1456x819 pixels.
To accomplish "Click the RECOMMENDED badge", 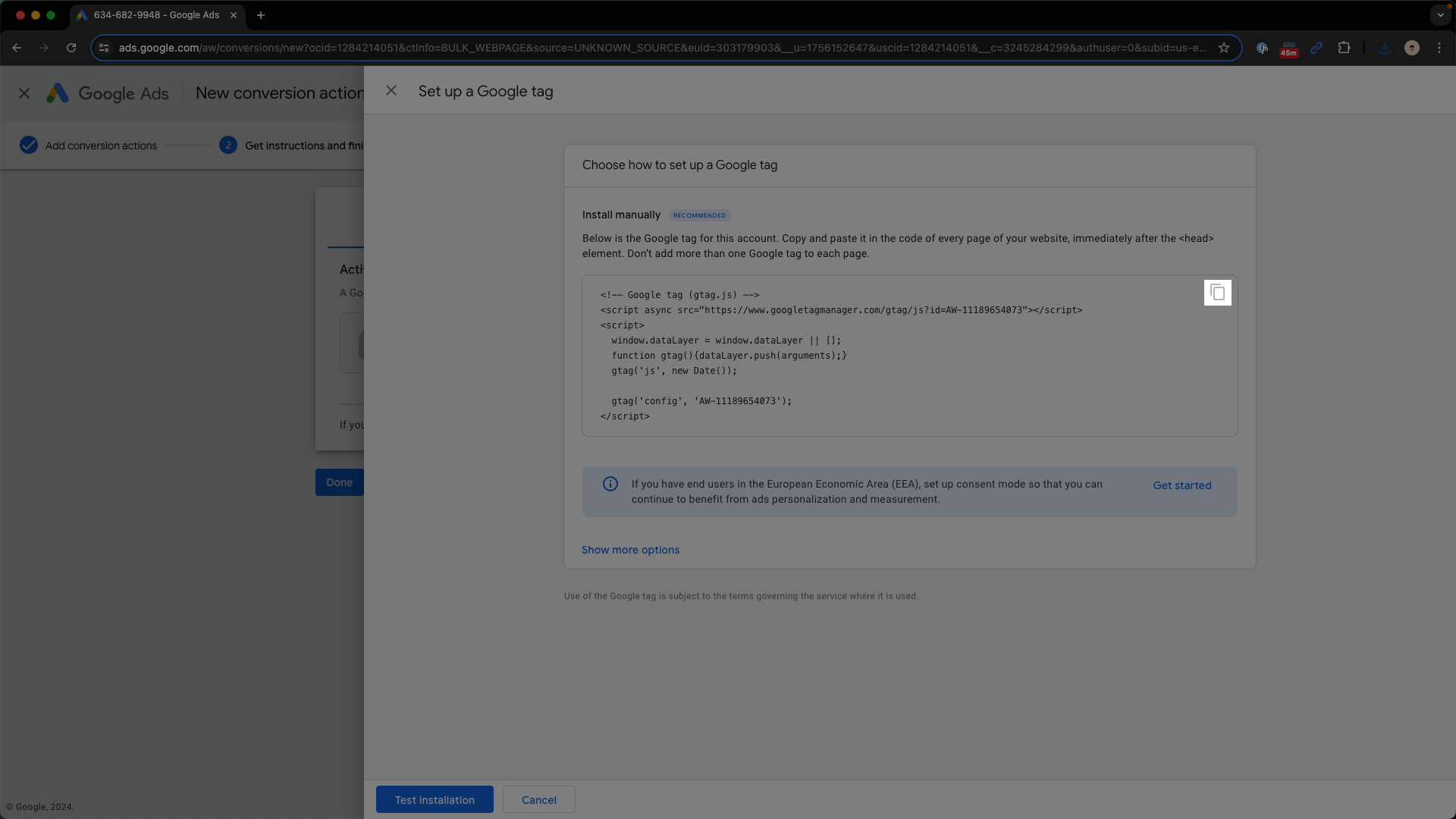I will click(x=699, y=215).
